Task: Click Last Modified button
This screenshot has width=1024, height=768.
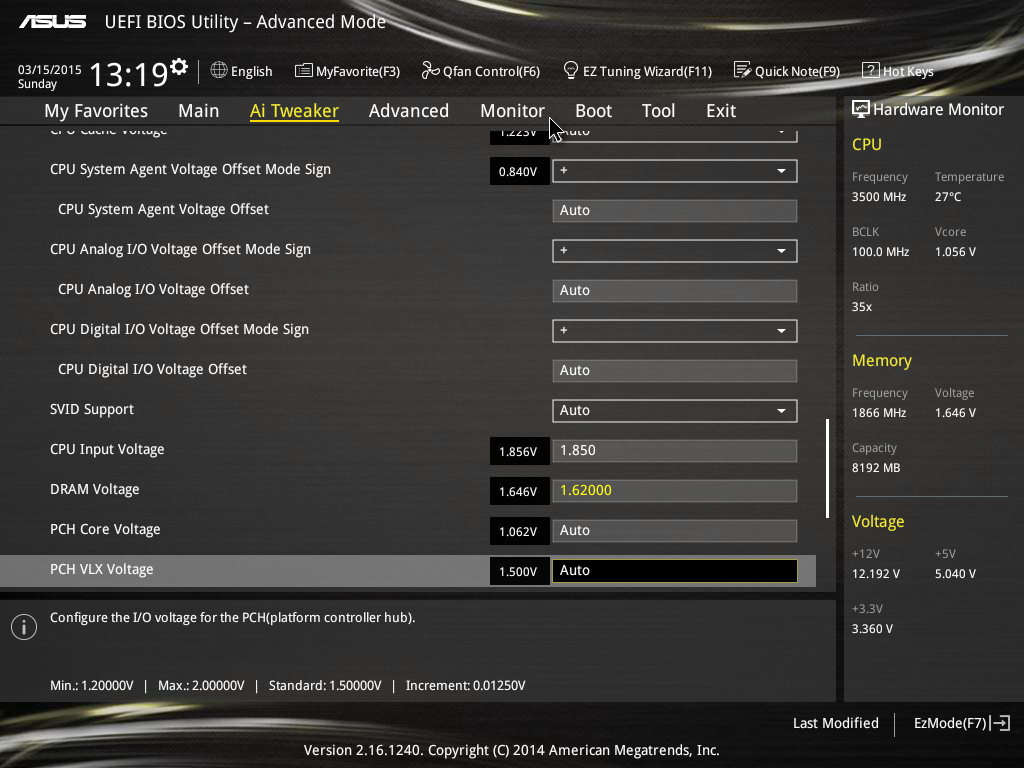Action: coord(835,723)
